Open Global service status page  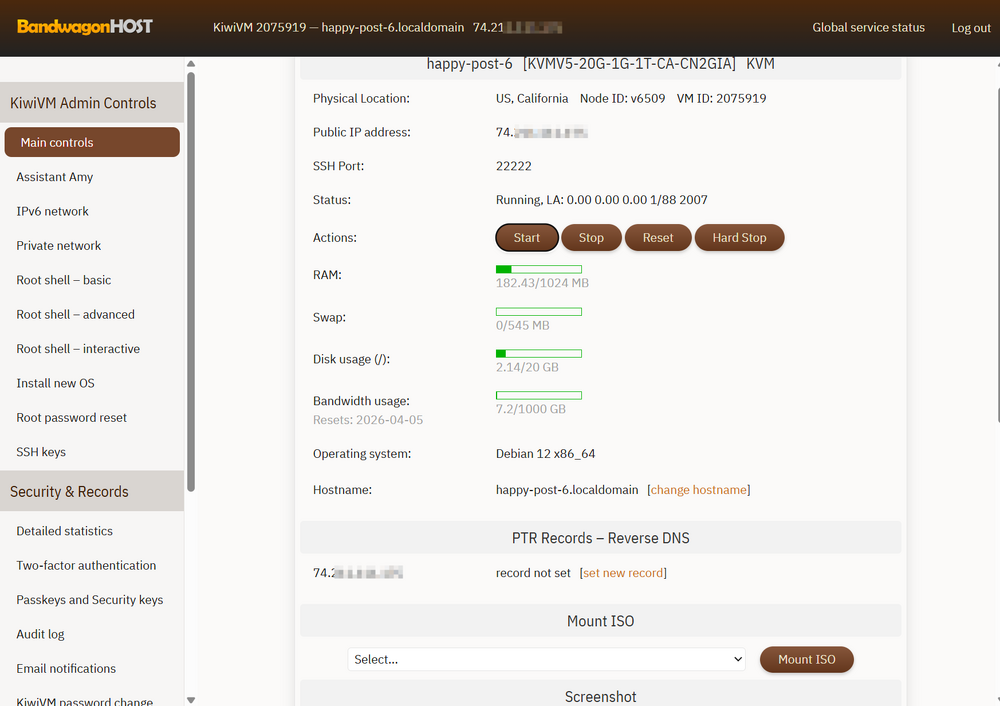coord(868,28)
